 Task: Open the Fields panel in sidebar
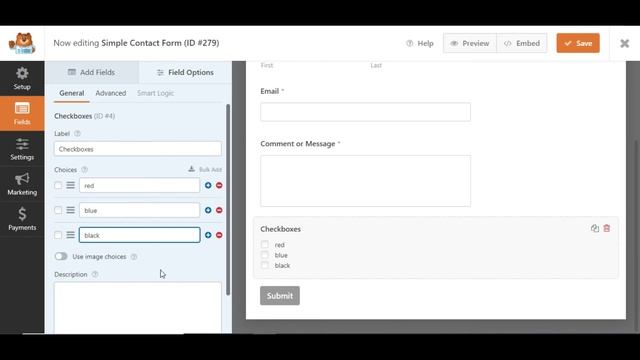coord(22,113)
